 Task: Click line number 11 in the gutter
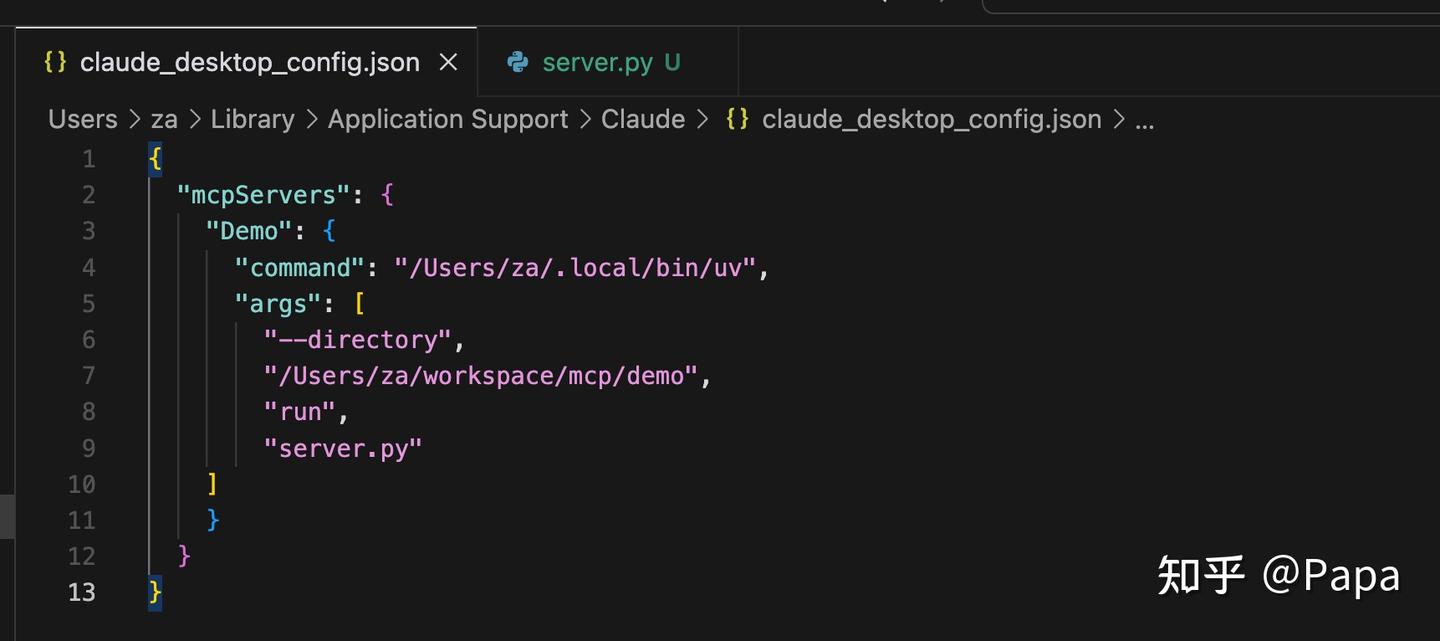82,520
